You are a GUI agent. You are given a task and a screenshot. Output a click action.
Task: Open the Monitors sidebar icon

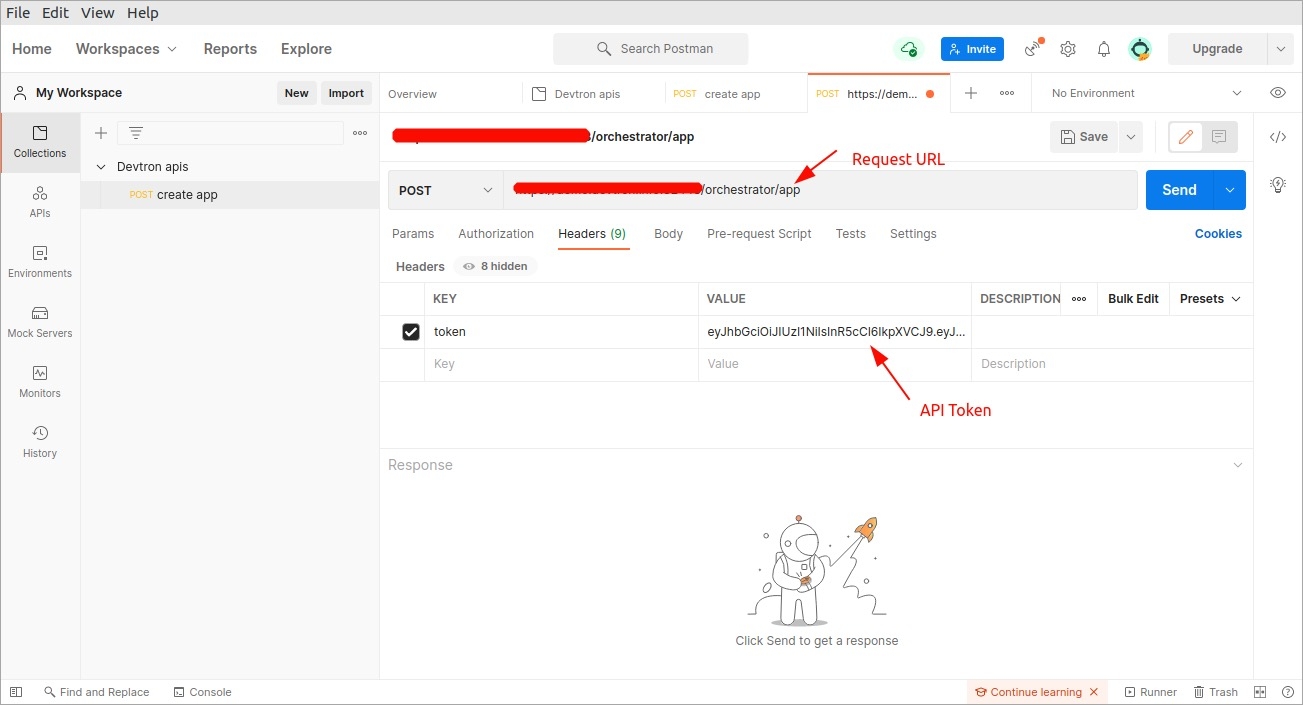point(40,382)
